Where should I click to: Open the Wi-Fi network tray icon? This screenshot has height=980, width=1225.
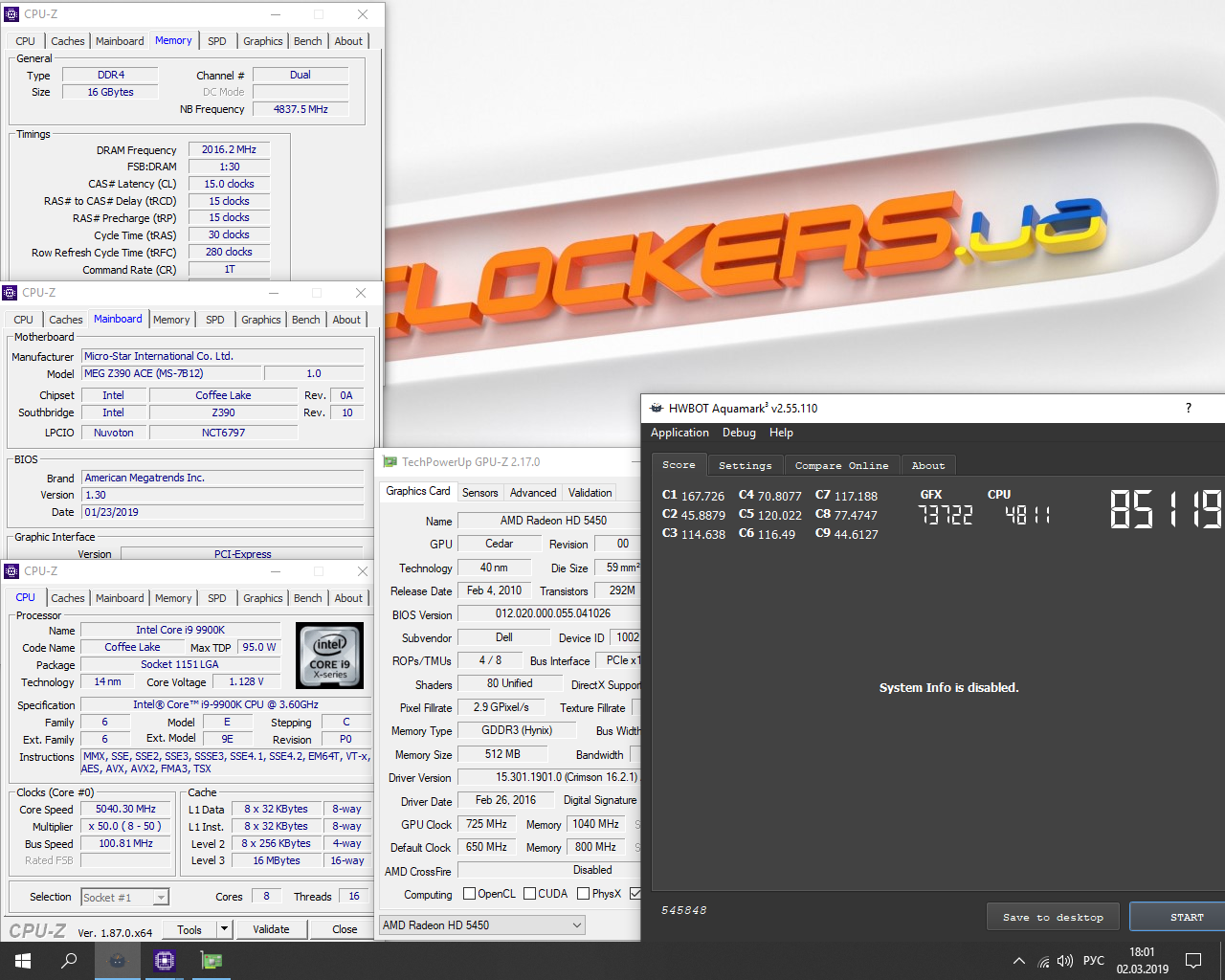tap(1043, 961)
